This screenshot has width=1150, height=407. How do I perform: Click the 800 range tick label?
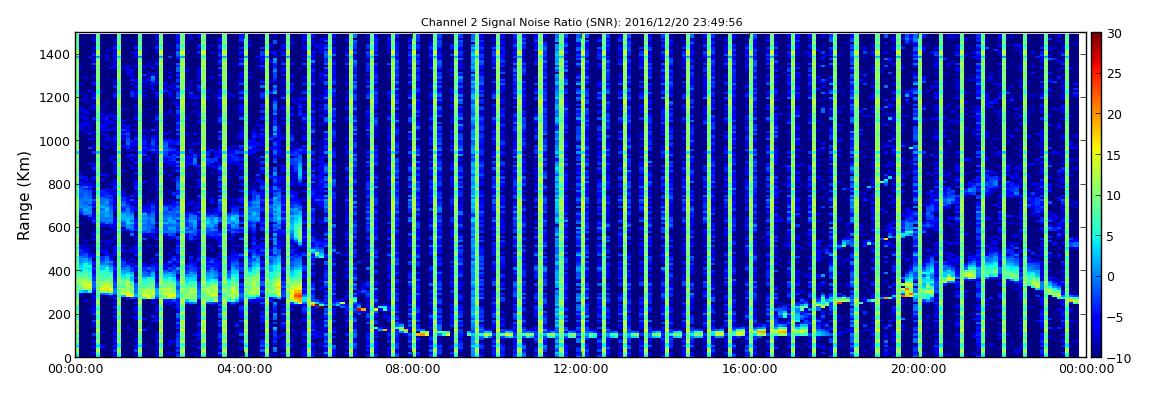coord(59,185)
